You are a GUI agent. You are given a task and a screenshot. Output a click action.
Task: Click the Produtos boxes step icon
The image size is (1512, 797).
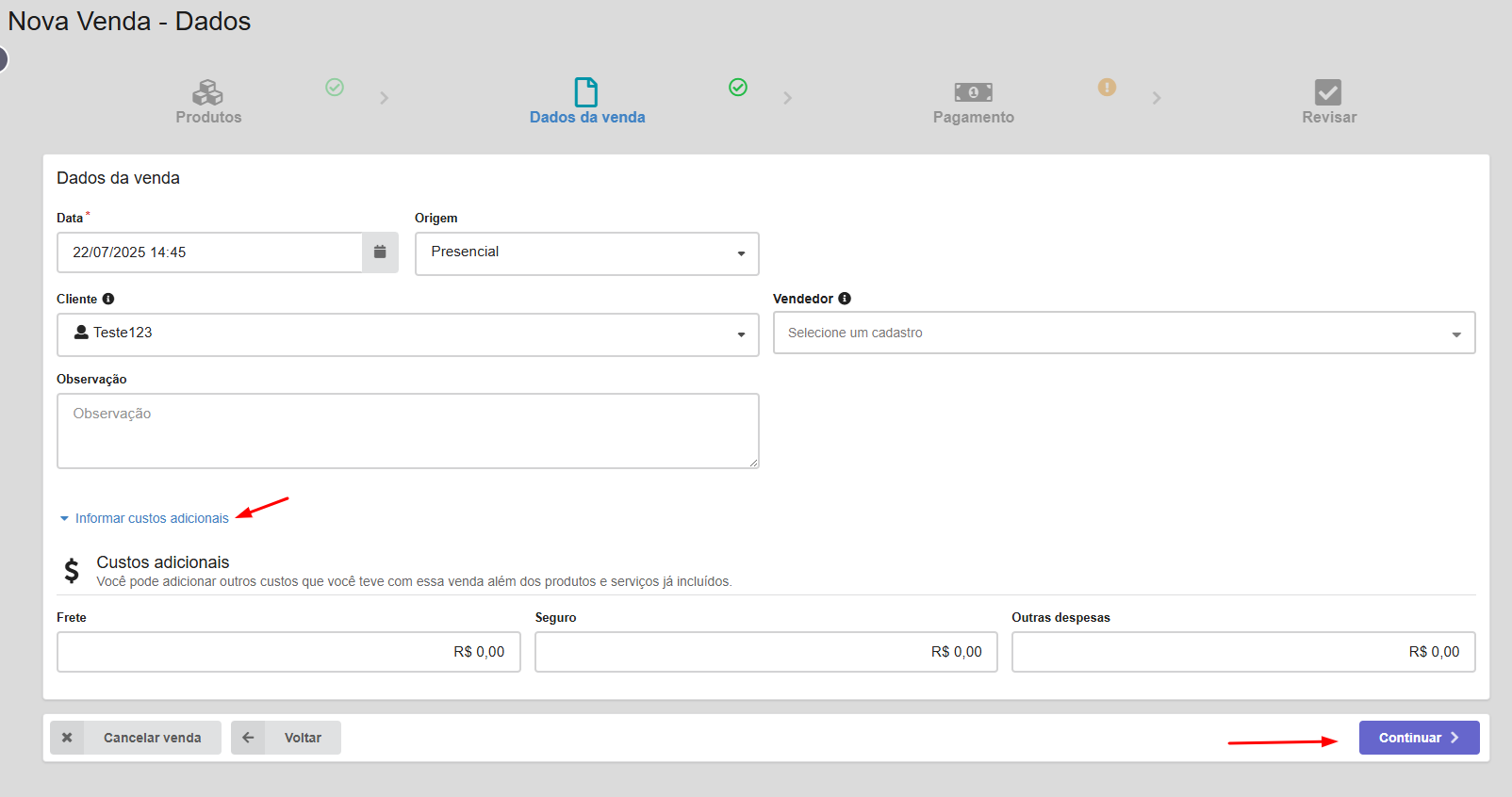[207, 92]
